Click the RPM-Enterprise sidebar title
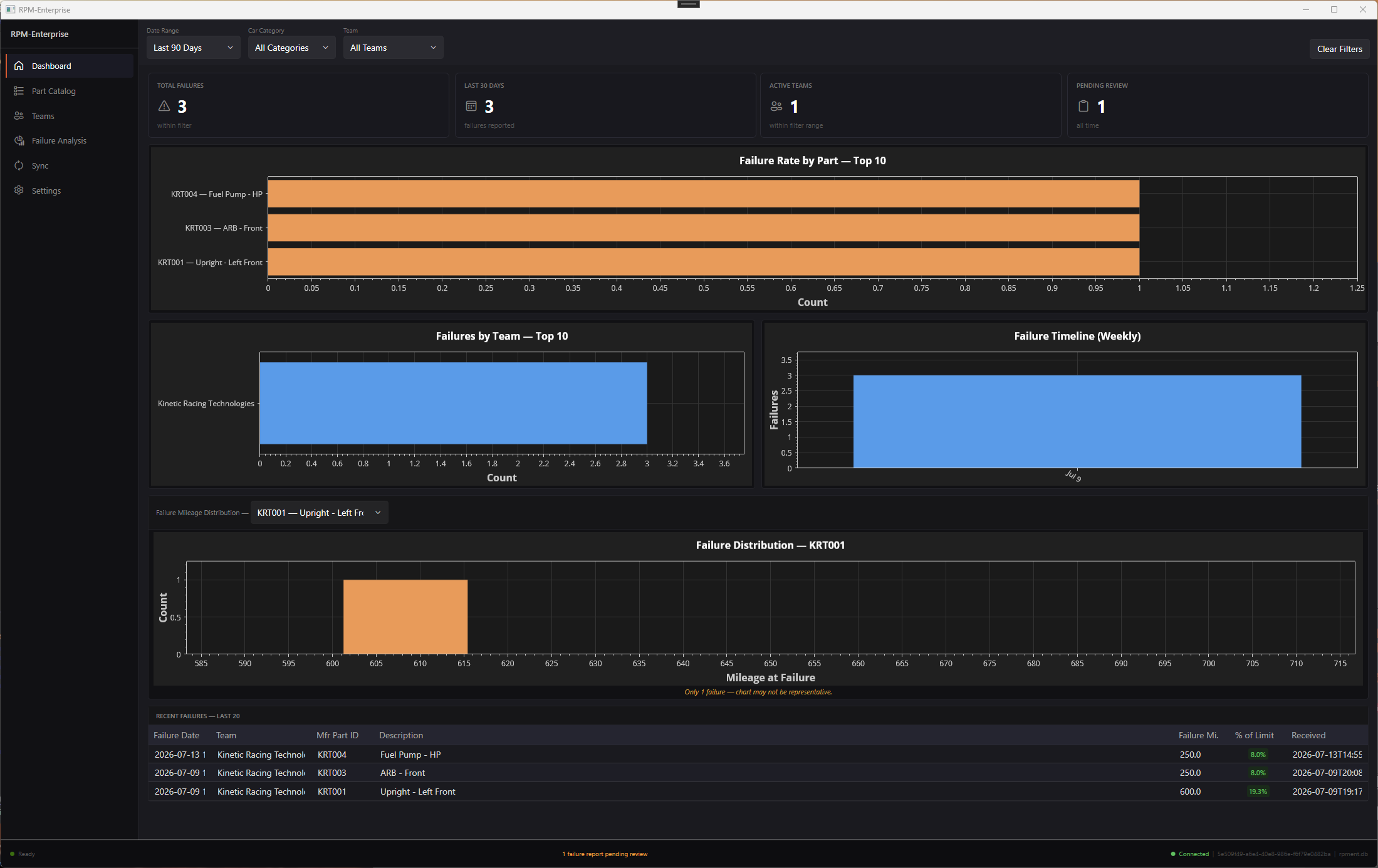1378x868 pixels. pyautogui.click(x=39, y=34)
